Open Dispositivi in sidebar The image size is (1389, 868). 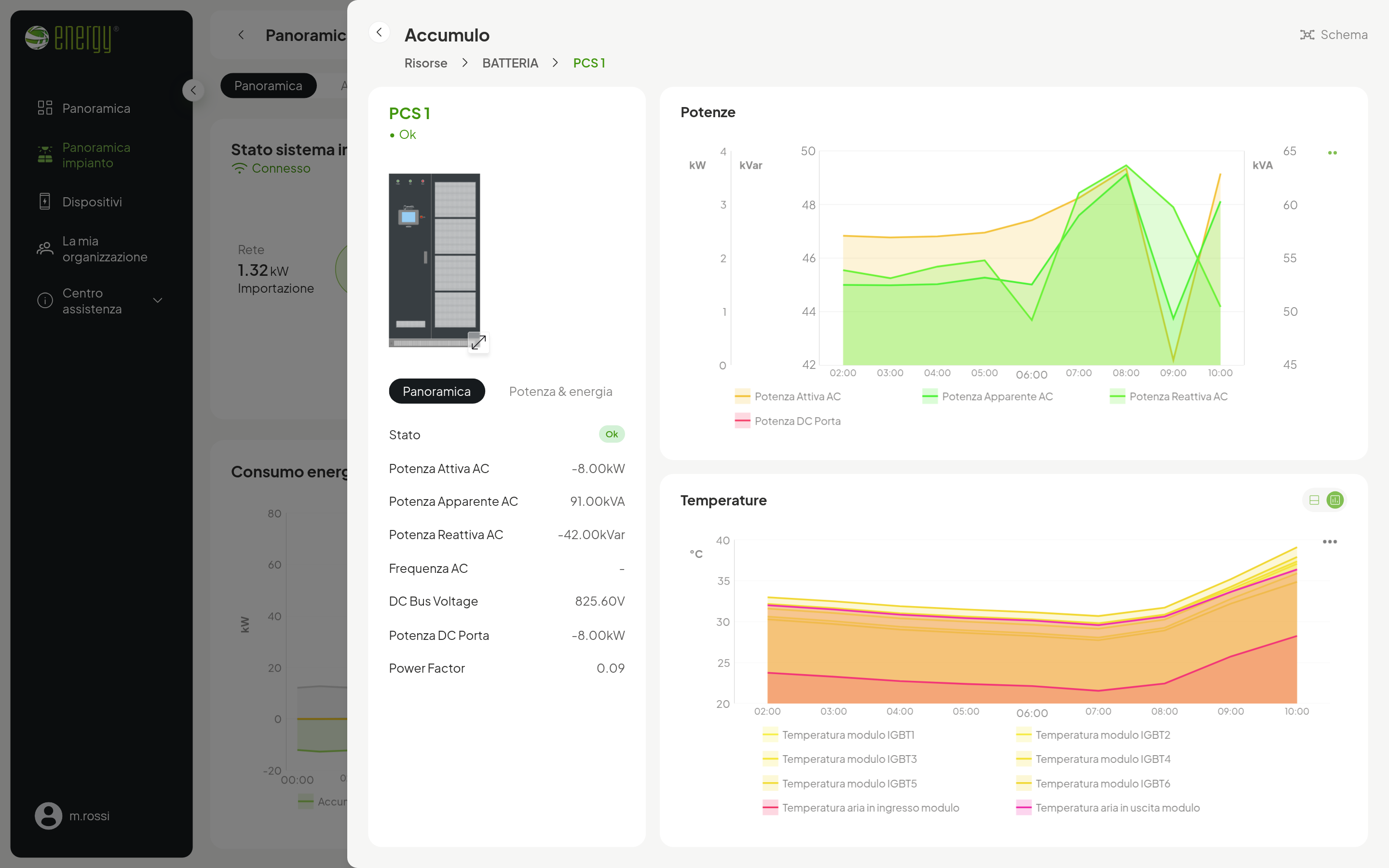point(92,202)
